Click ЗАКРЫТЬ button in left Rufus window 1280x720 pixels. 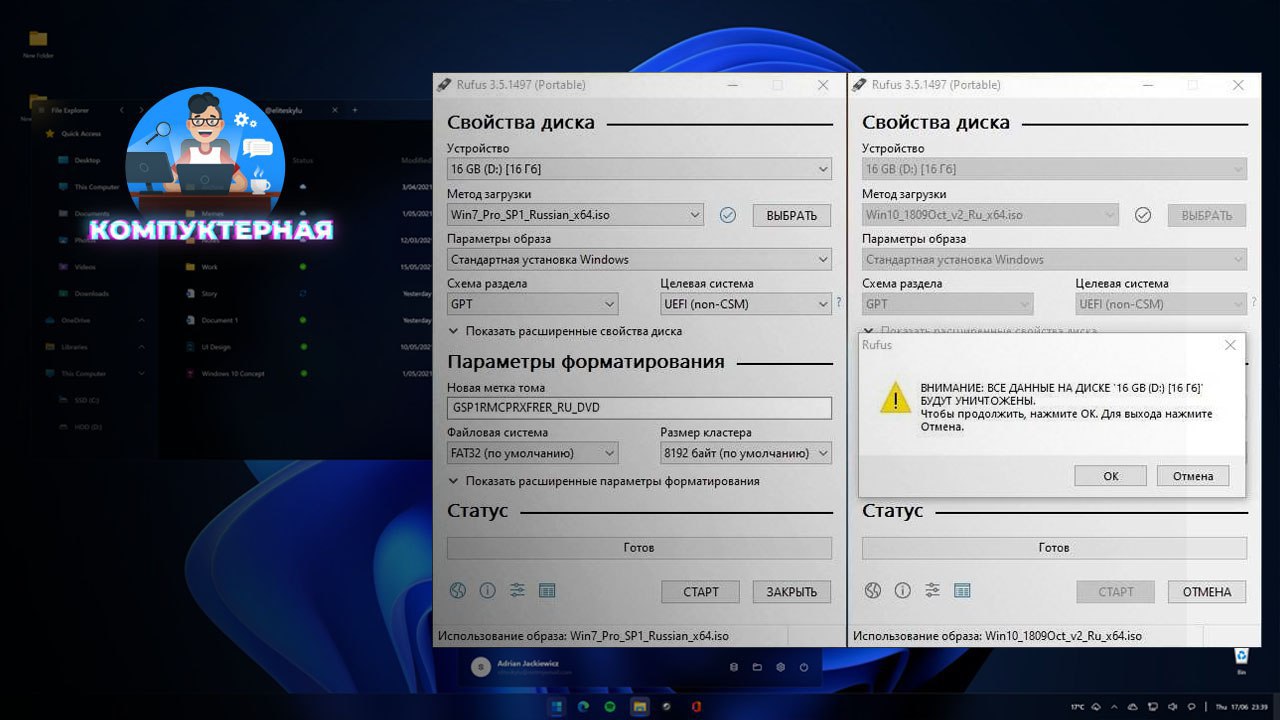pos(792,592)
